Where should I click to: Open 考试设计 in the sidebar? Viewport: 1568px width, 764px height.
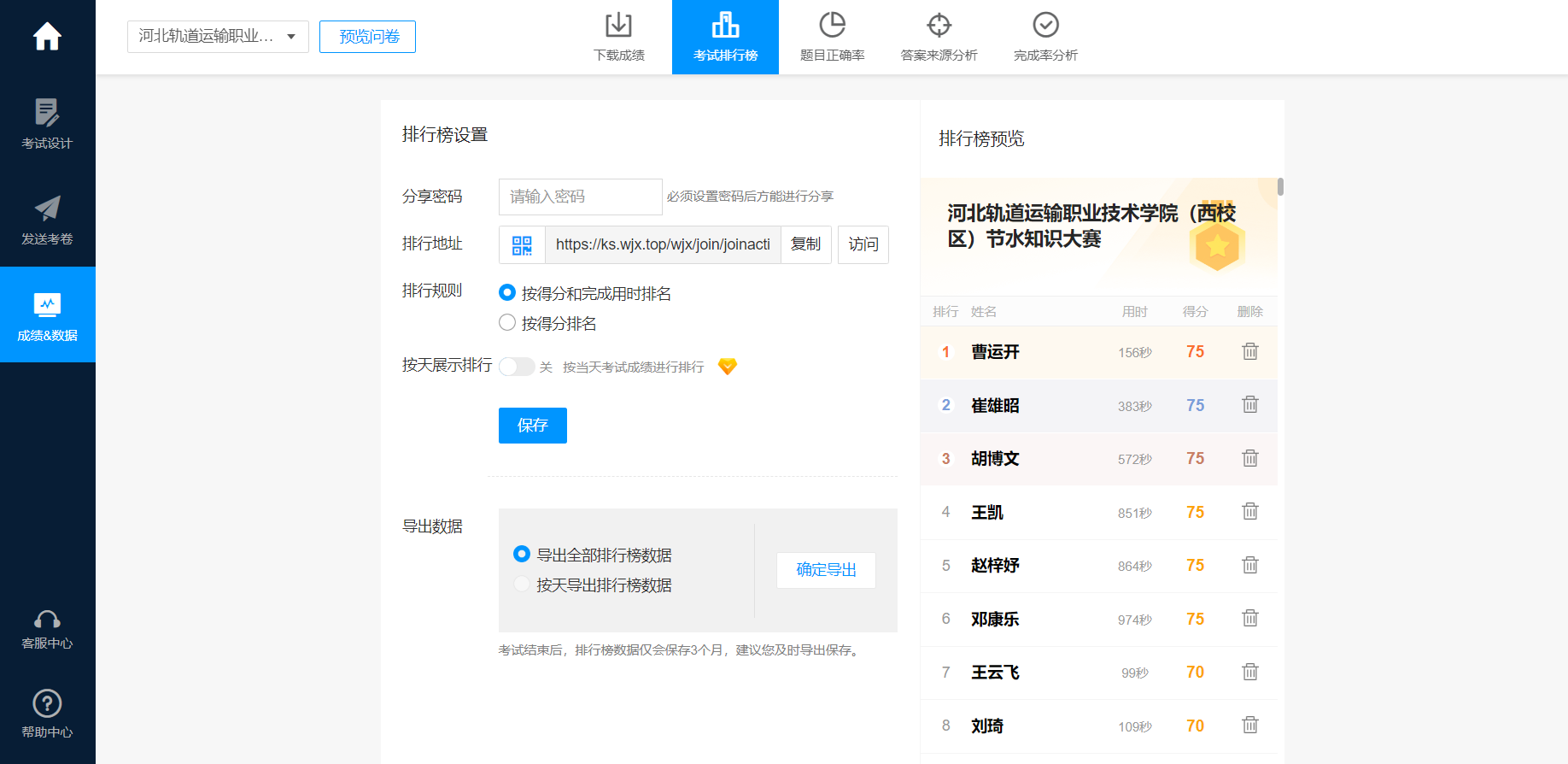(x=47, y=124)
